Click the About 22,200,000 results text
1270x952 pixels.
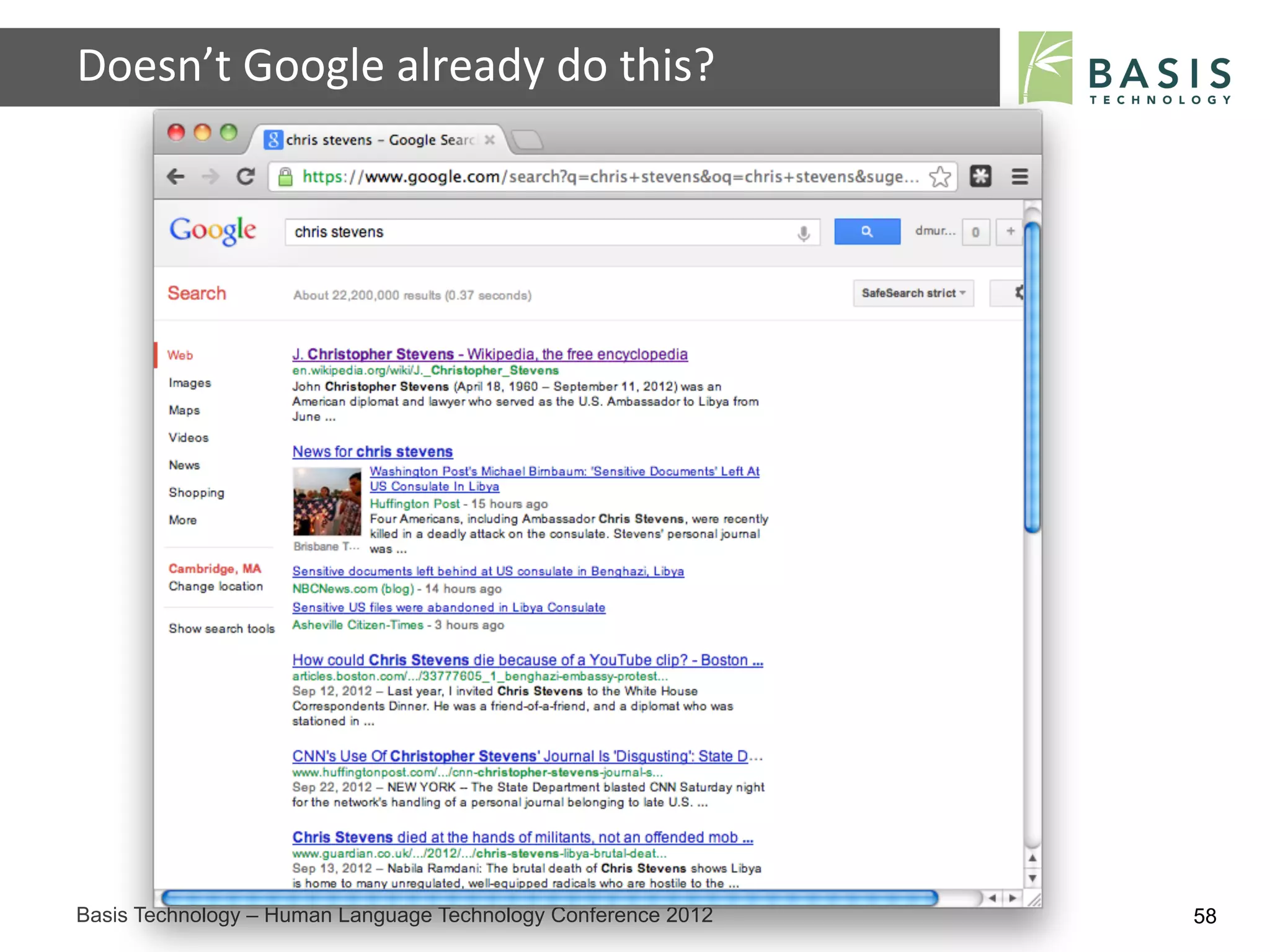[412, 296]
